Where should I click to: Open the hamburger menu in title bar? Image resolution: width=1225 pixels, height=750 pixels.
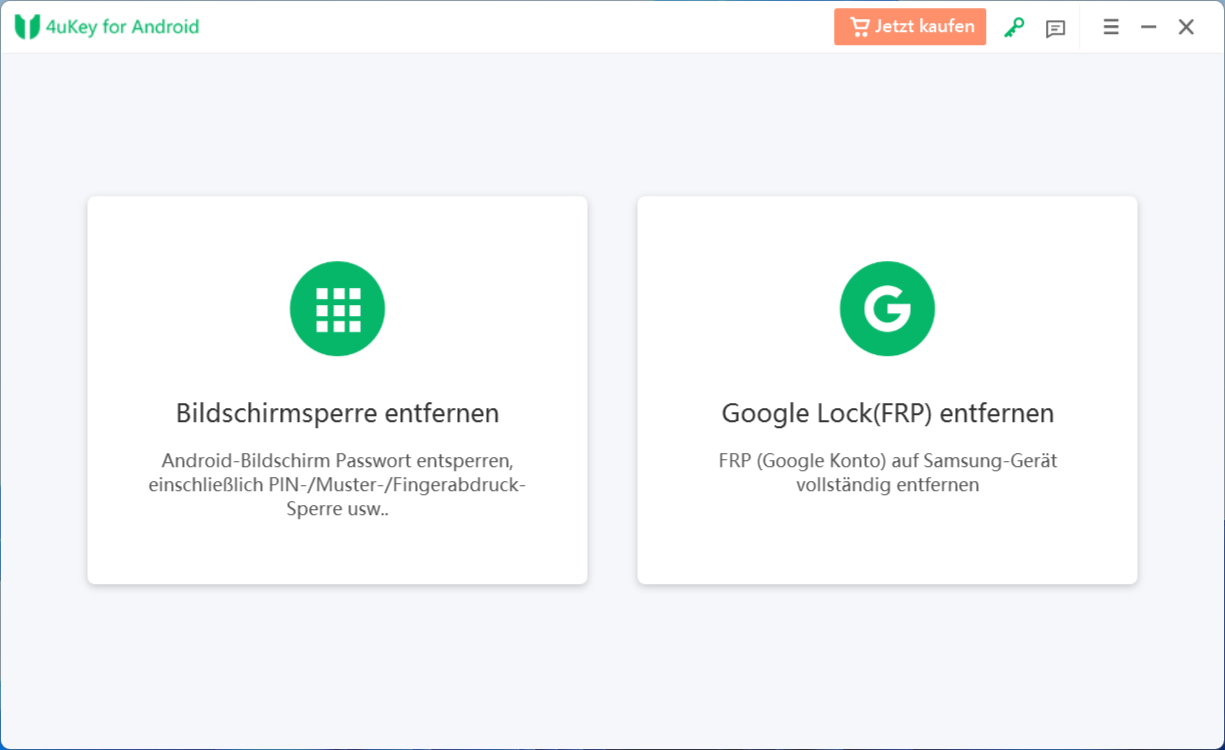click(1111, 27)
